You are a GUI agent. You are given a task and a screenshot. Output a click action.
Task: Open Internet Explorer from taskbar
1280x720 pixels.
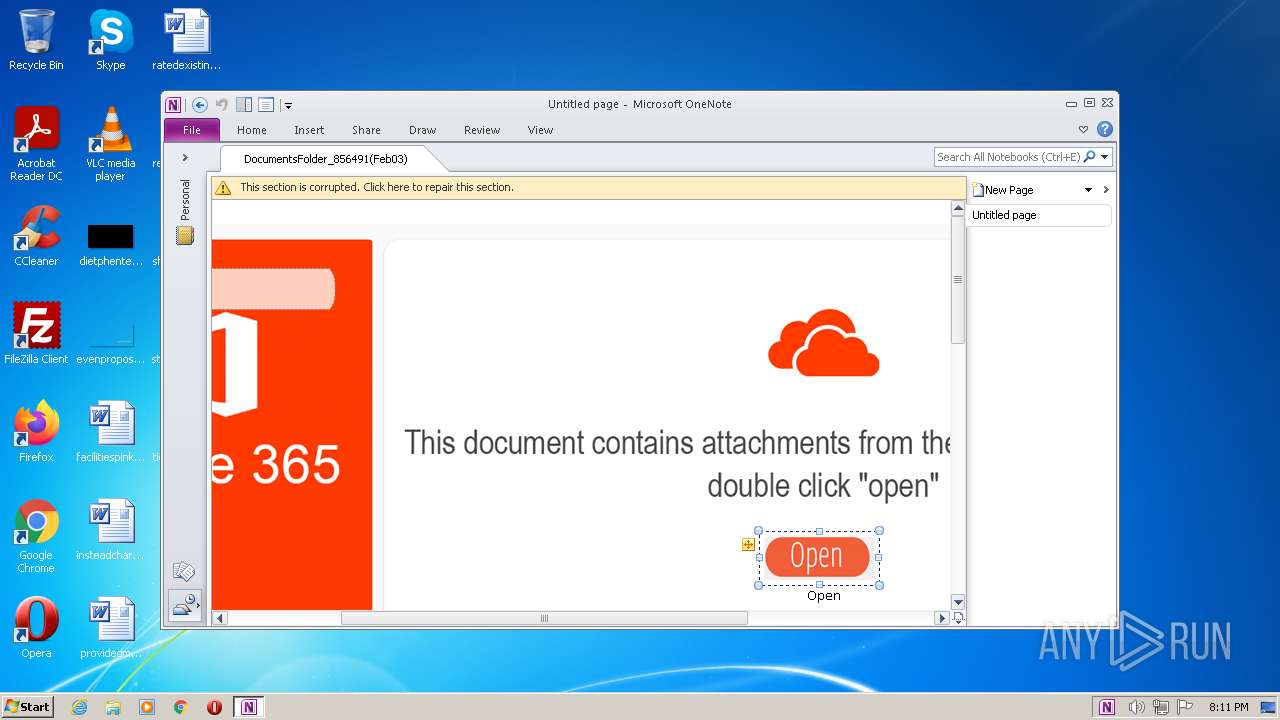click(79, 707)
